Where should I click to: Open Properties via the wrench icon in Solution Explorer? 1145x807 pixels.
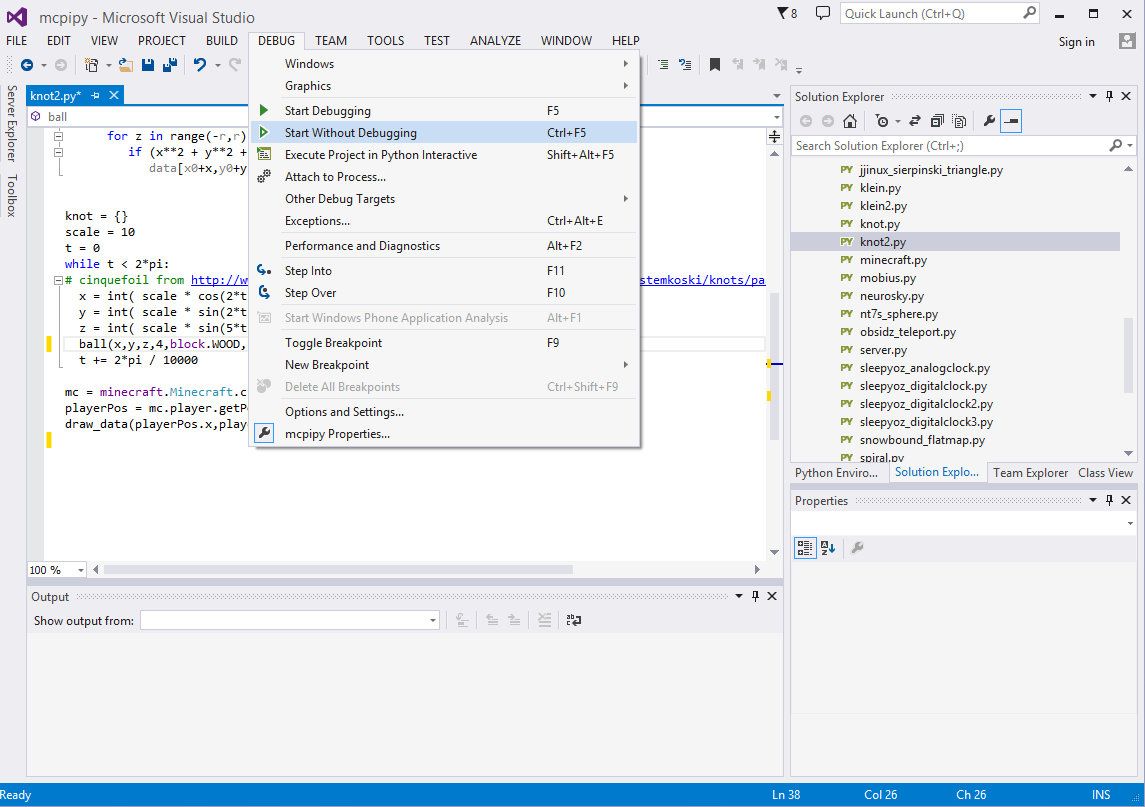pos(990,121)
